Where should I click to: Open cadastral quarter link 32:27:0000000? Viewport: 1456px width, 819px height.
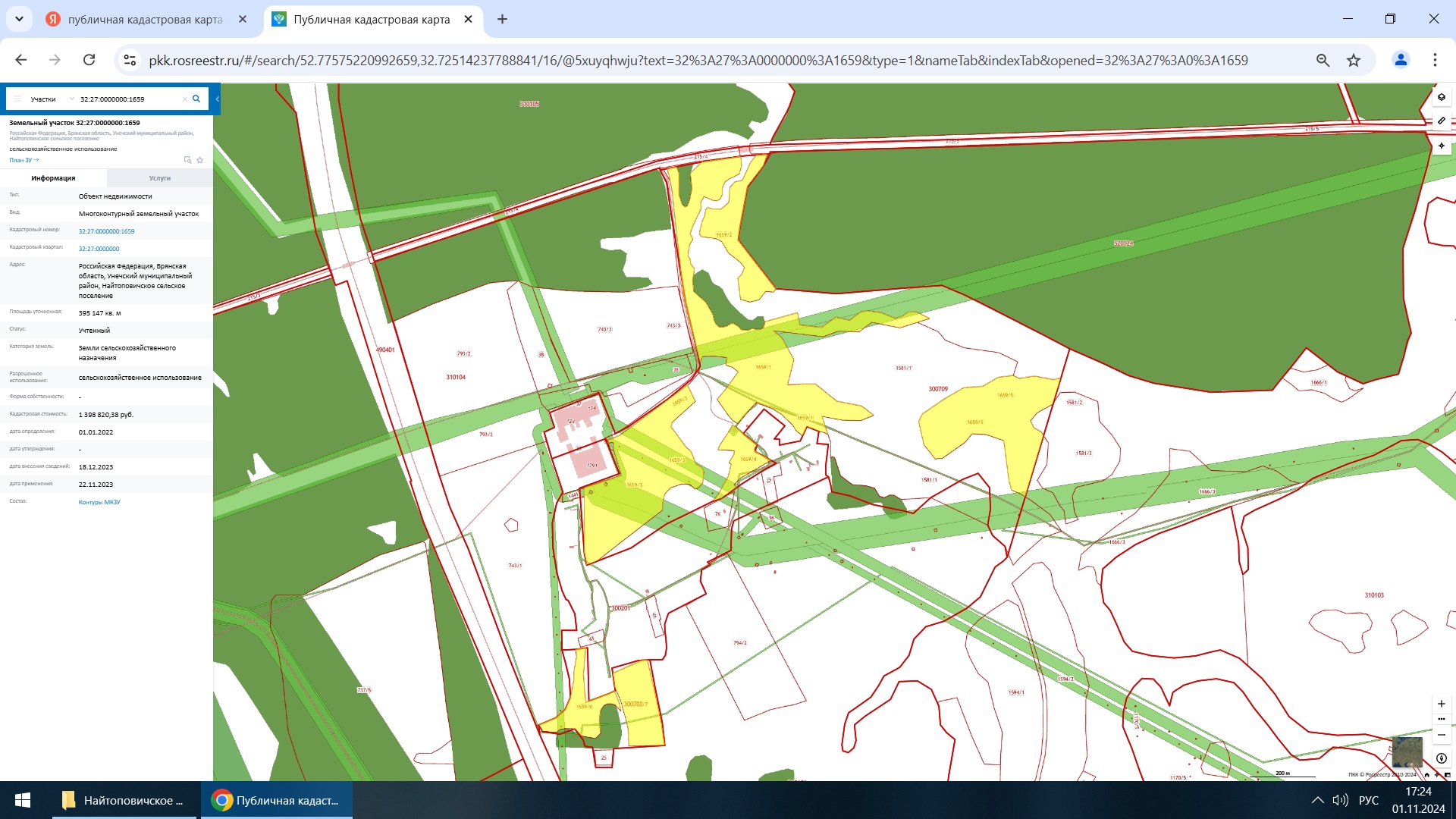99,249
